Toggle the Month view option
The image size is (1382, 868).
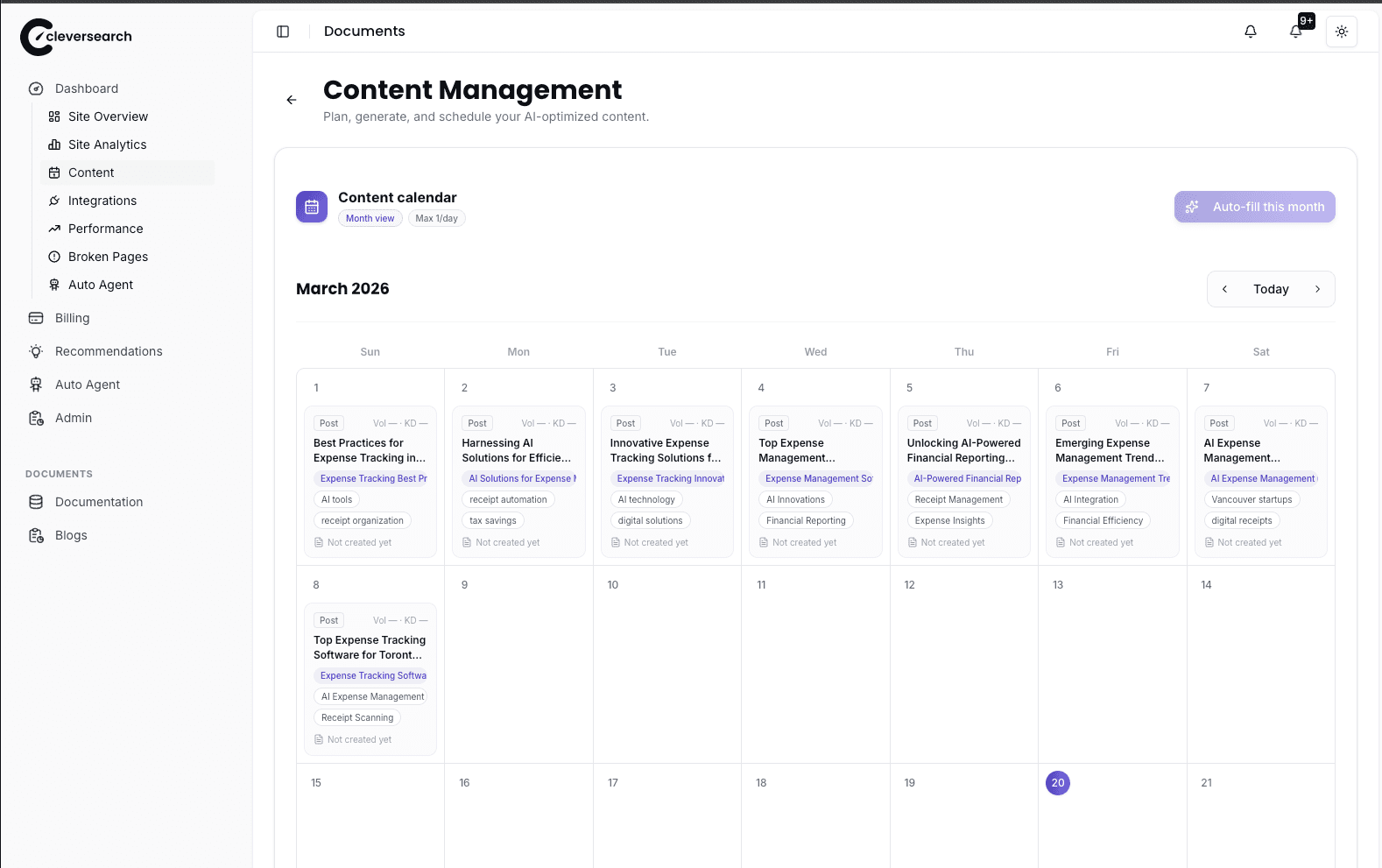click(370, 218)
